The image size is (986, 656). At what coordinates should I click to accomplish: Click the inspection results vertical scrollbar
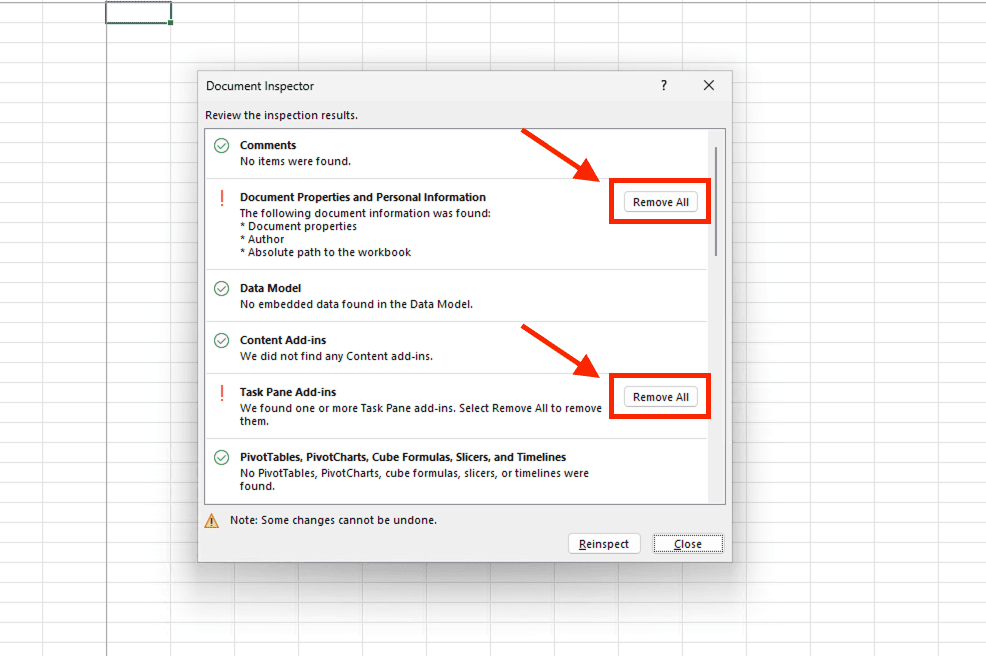tap(716, 200)
